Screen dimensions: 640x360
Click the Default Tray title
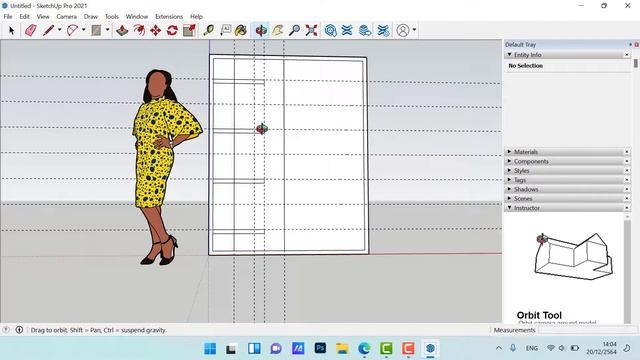coord(520,44)
